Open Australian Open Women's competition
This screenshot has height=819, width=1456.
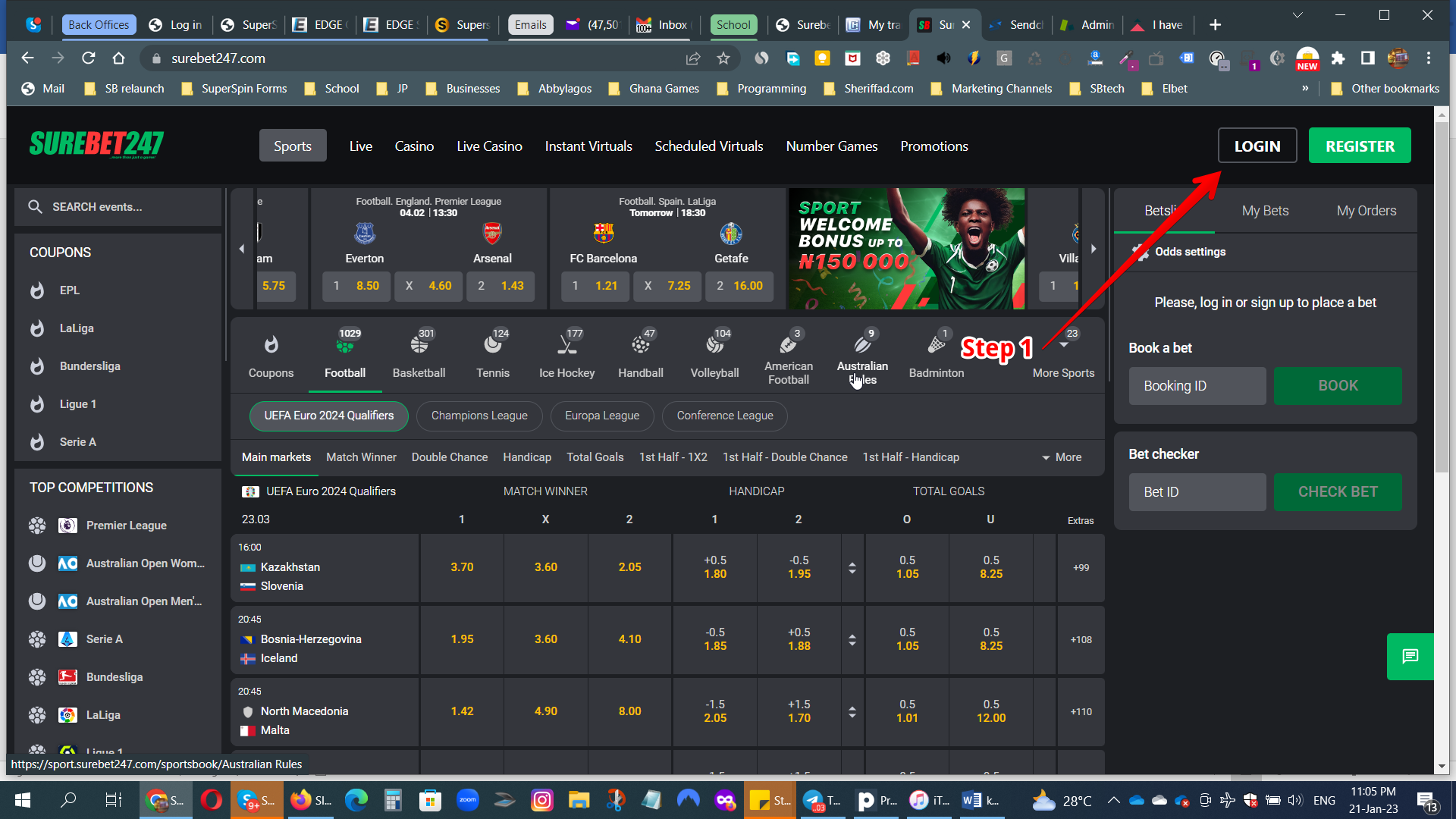tap(145, 563)
